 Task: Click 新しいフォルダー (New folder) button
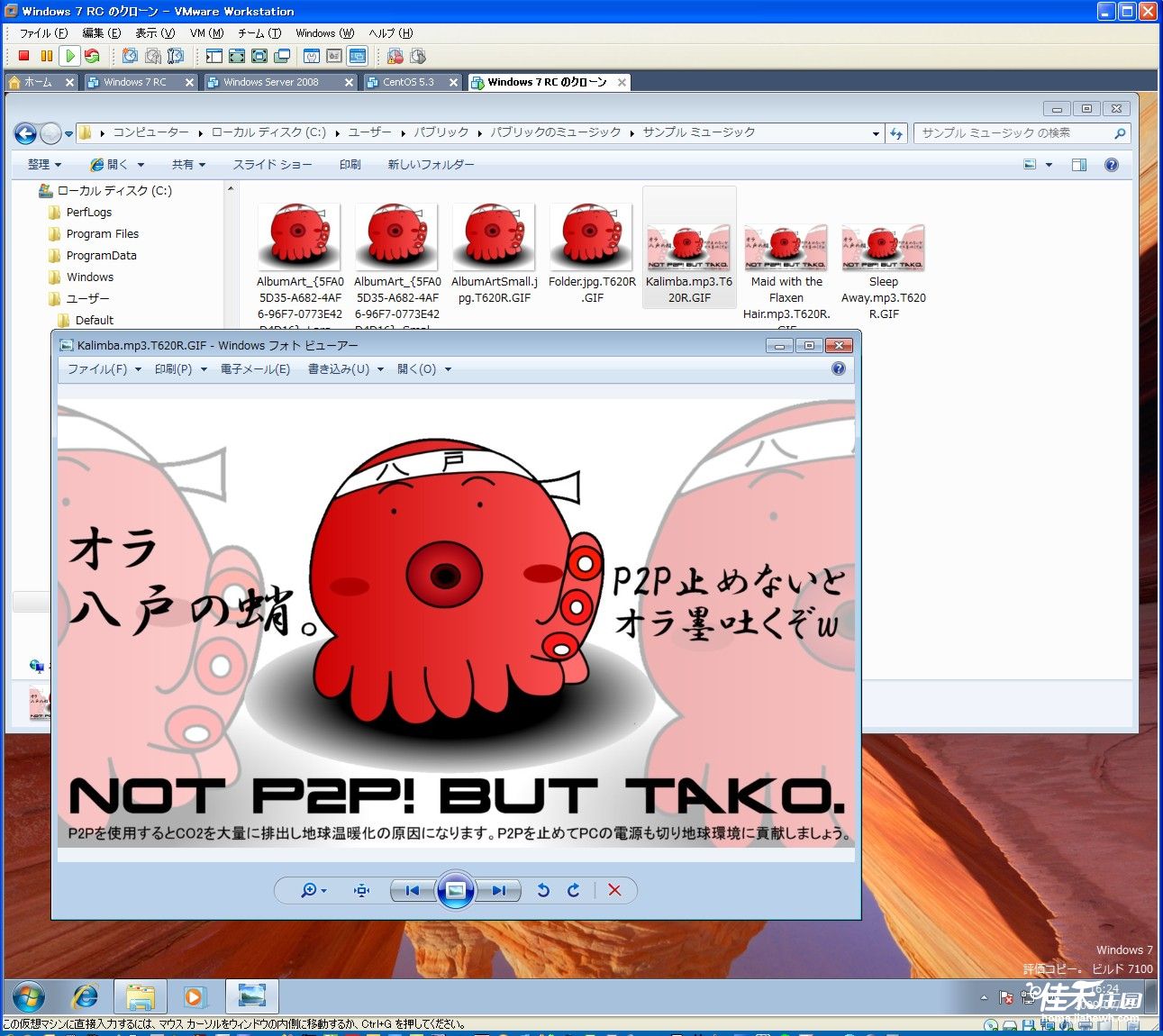pyautogui.click(x=431, y=165)
